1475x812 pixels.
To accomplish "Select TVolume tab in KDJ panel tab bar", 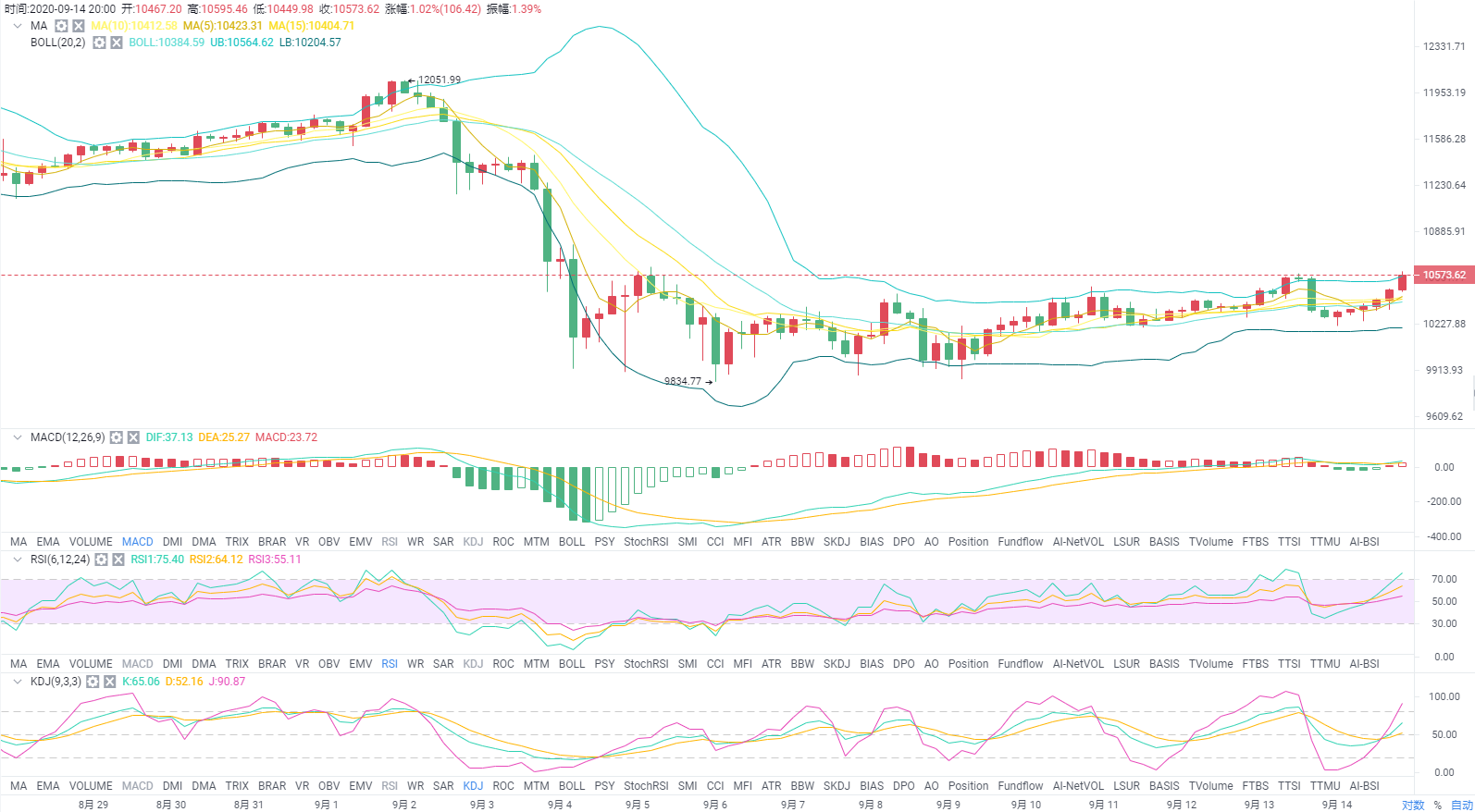I will click(x=1210, y=786).
